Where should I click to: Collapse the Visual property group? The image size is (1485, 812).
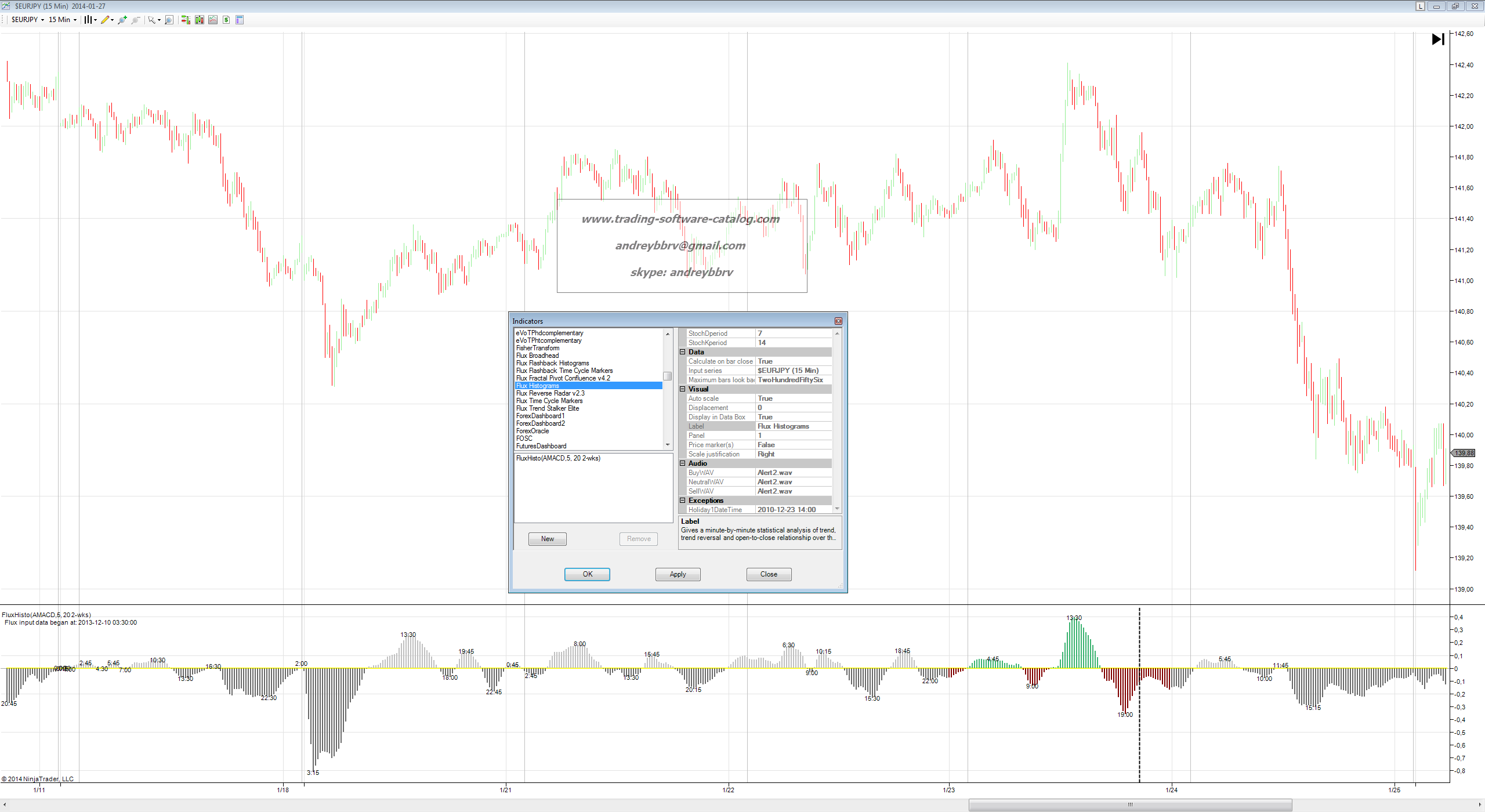click(x=683, y=389)
